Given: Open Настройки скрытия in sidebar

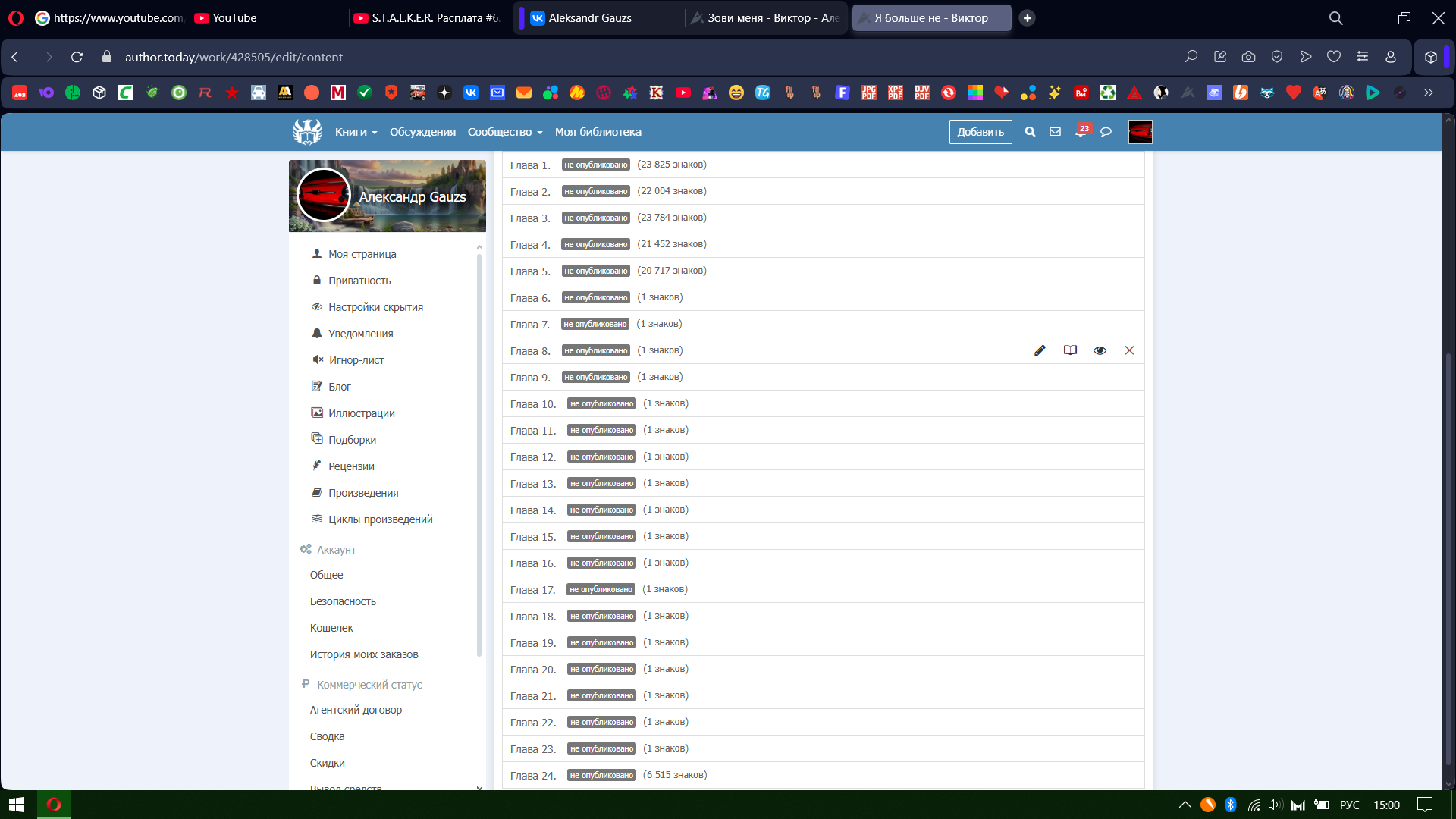Looking at the screenshot, I should [x=375, y=307].
